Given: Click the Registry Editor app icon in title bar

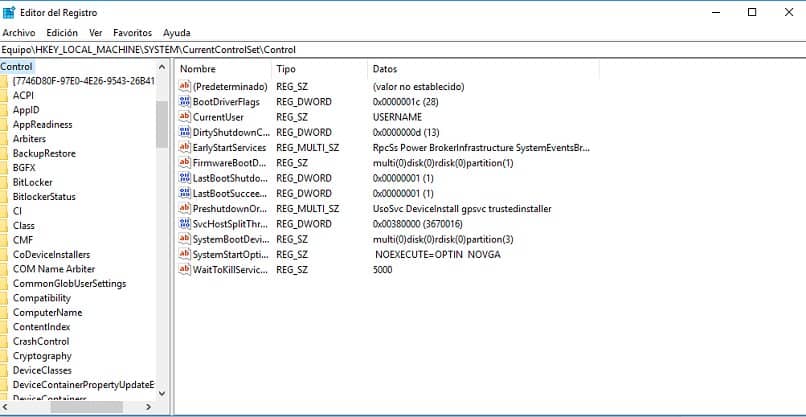Looking at the screenshot, I should (9, 12).
